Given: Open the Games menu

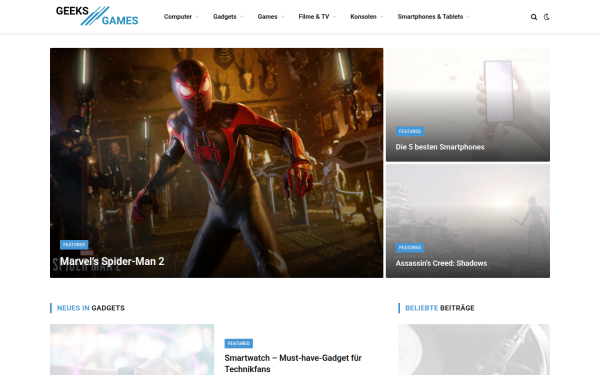Looking at the screenshot, I should (x=267, y=17).
